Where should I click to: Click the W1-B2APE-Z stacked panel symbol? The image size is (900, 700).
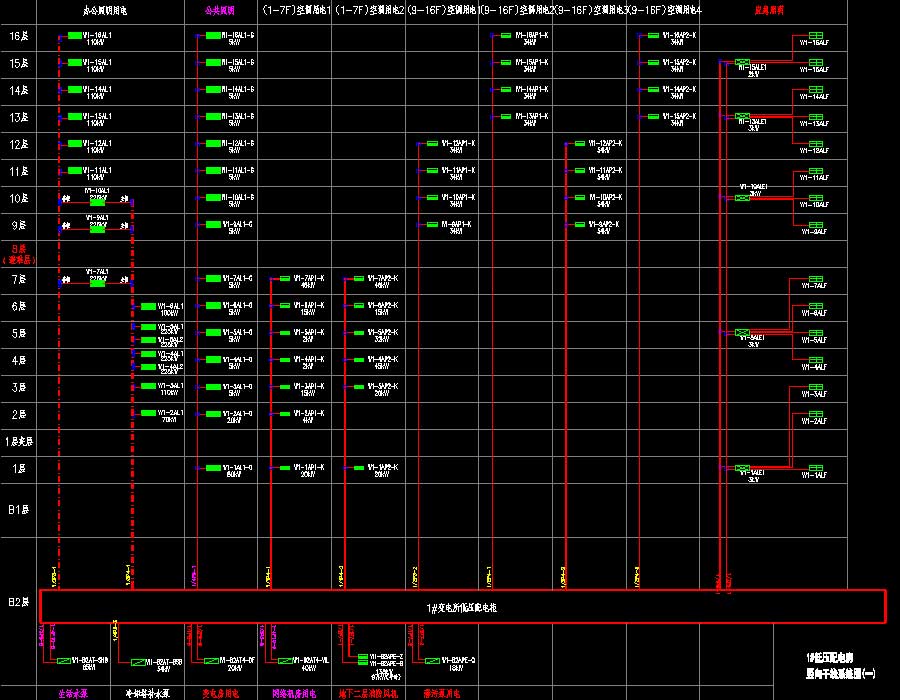coord(363,657)
